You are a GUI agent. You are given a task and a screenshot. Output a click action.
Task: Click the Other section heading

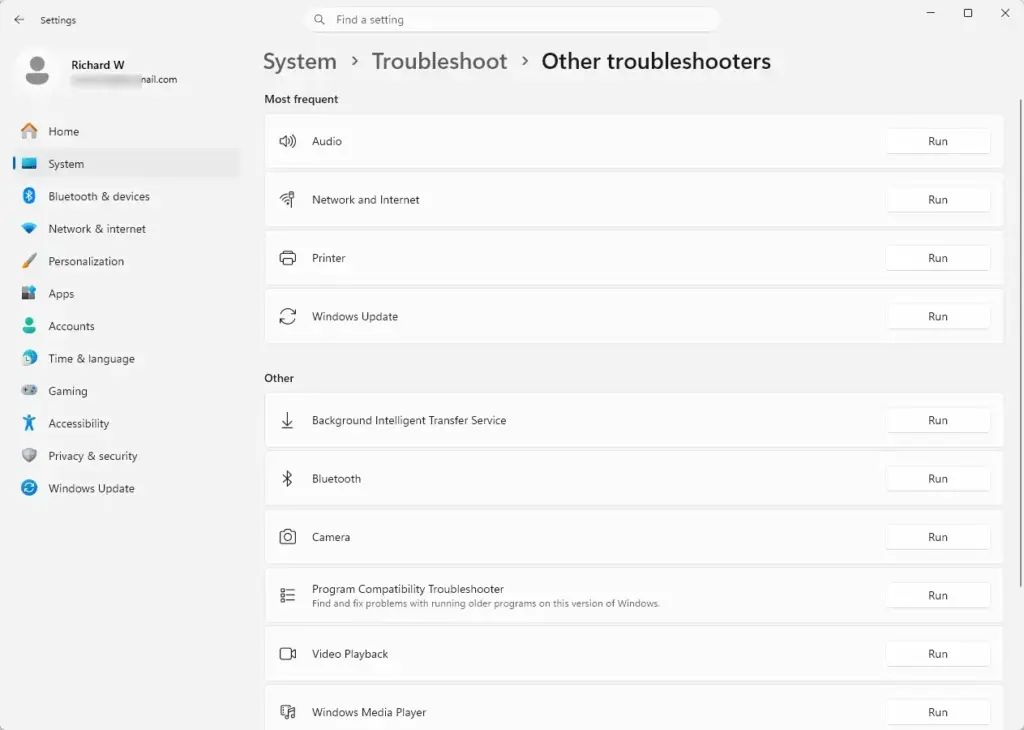(279, 378)
